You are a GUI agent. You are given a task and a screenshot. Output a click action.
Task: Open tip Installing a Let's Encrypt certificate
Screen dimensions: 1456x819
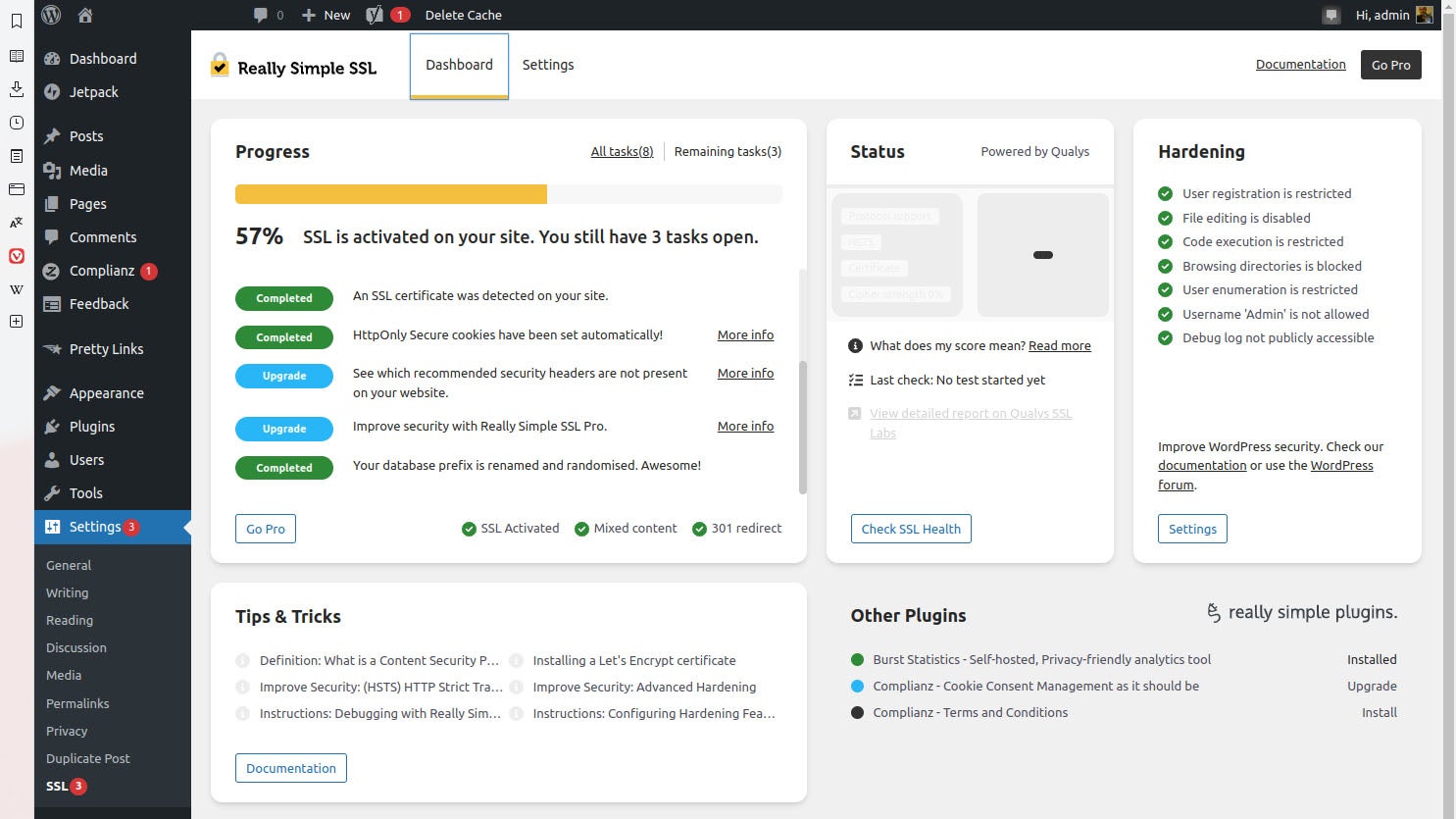[x=633, y=660]
